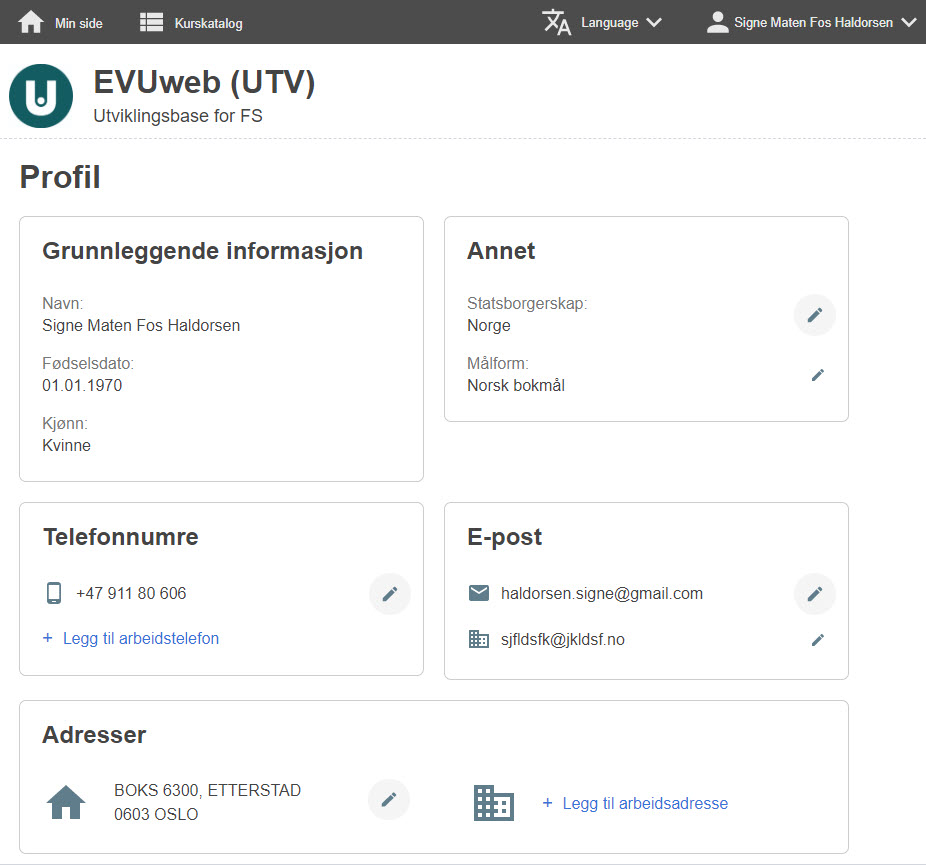
Task: Click the Adresser card heading
Action: pyautogui.click(x=94, y=735)
